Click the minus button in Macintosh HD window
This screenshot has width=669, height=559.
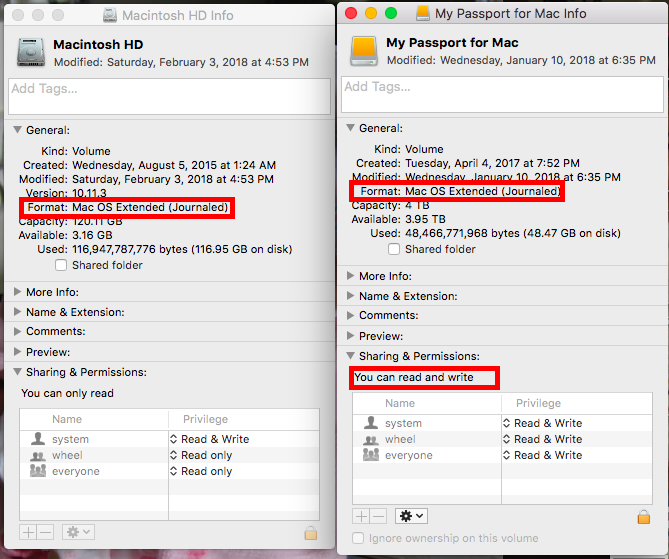[x=45, y=532]
